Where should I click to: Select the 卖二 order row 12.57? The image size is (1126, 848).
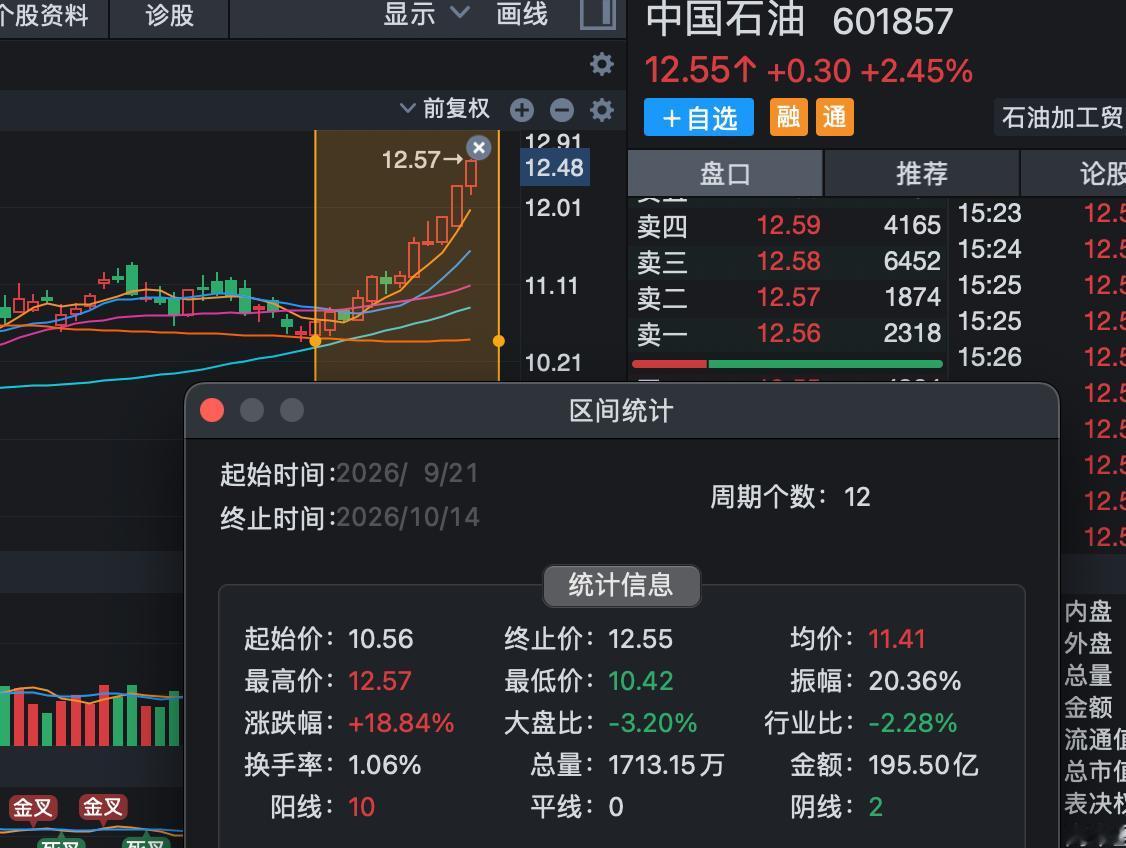pyautogui.click(x=788, y=297)
